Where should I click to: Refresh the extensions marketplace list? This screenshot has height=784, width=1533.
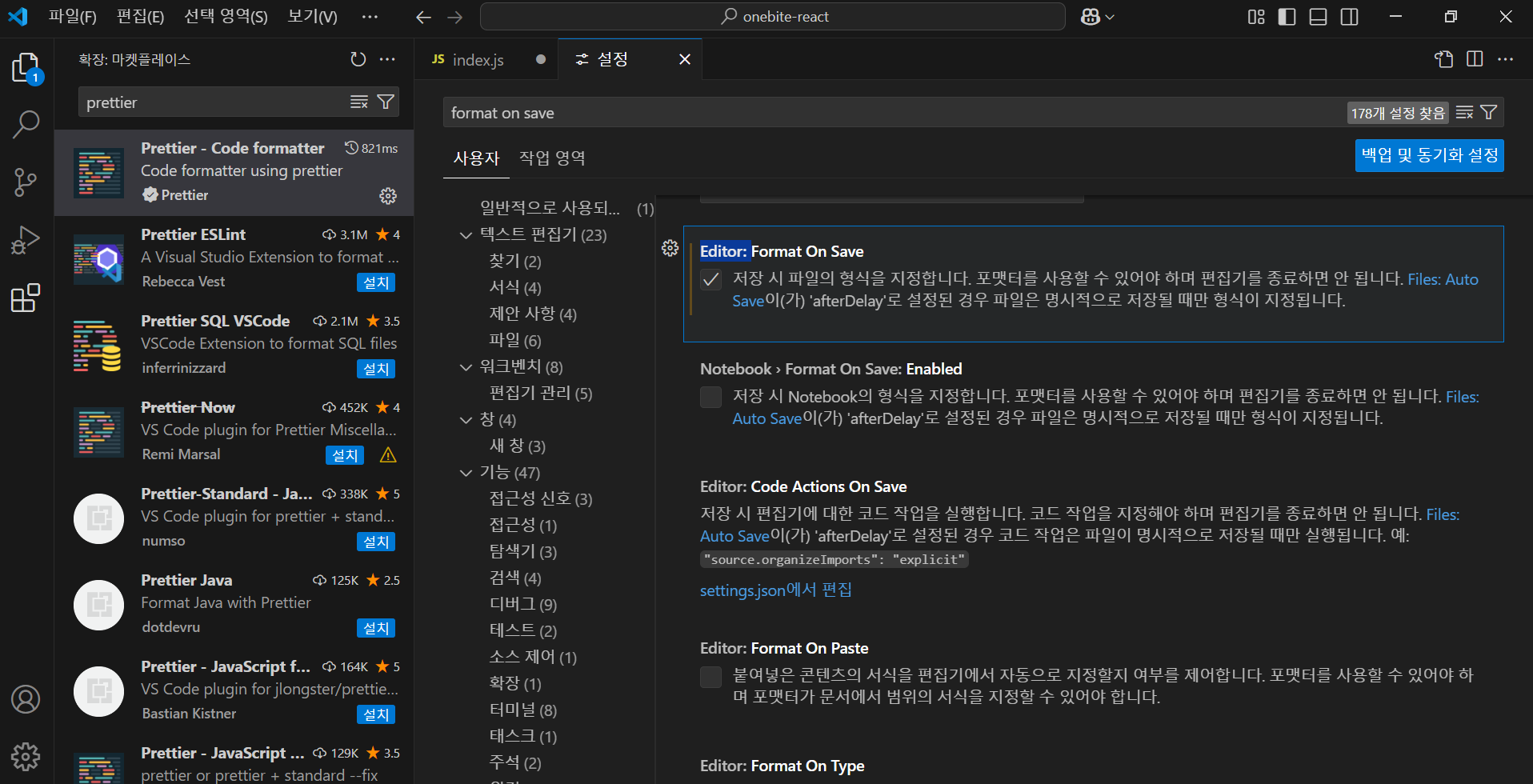click(358, 59)
